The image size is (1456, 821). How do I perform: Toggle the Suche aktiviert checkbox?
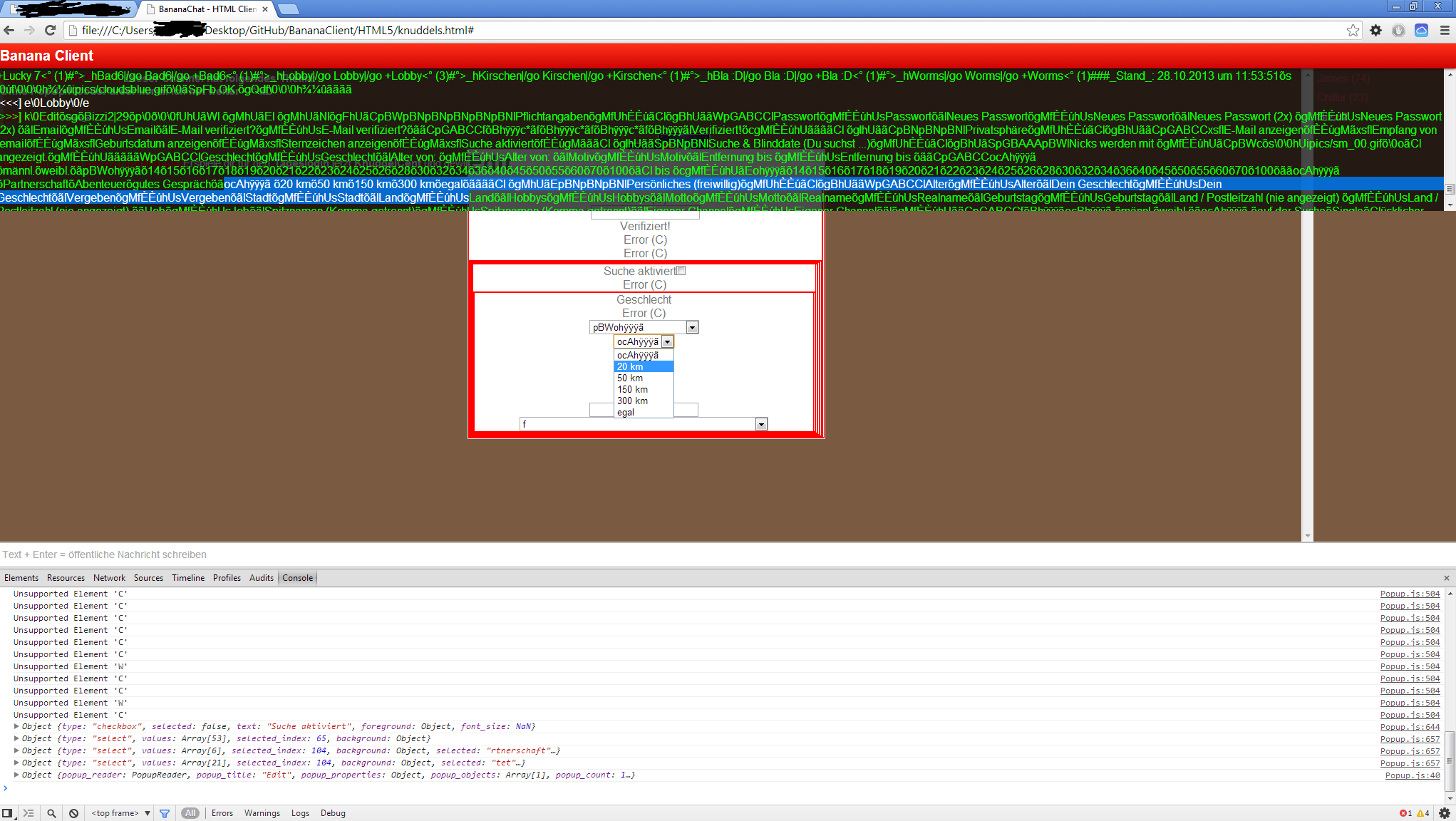pyautogui.click(x=681, y=271)
